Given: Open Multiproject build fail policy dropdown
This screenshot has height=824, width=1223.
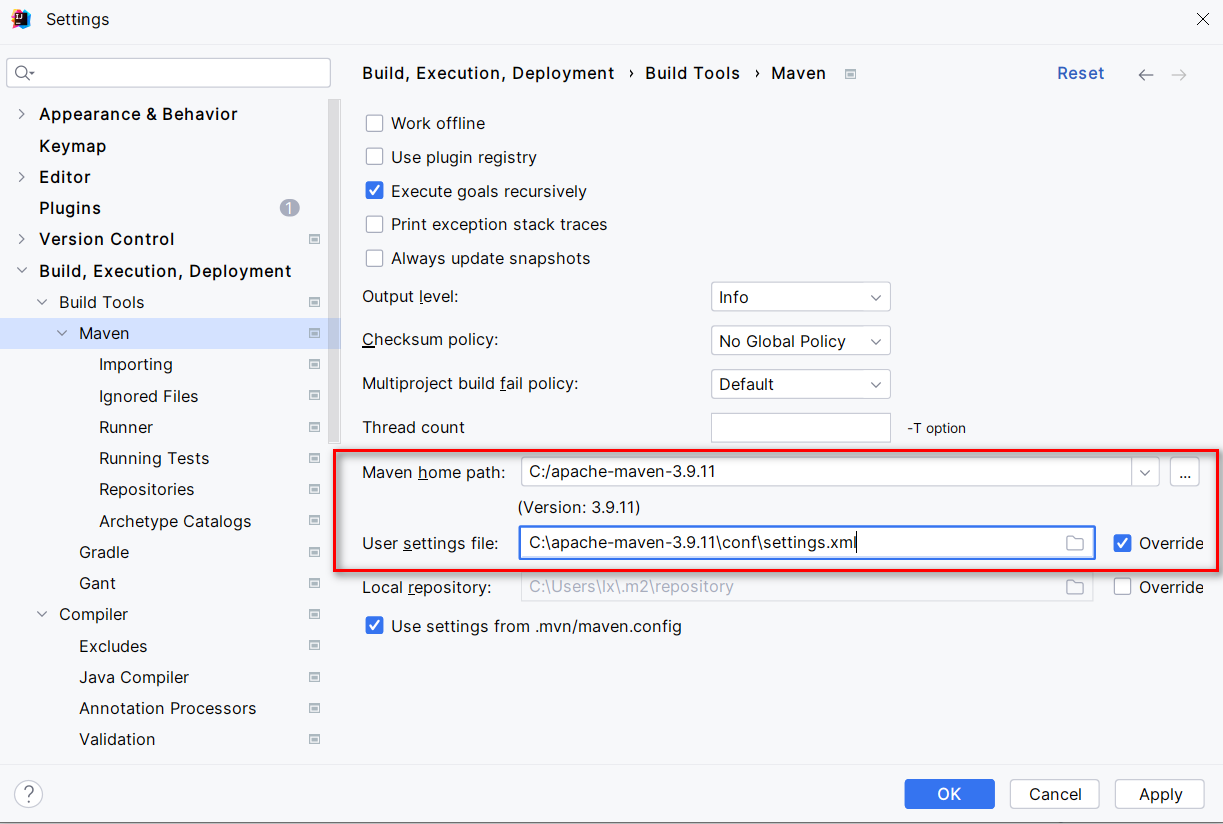Looking at the screenshot, I should 800,384.
